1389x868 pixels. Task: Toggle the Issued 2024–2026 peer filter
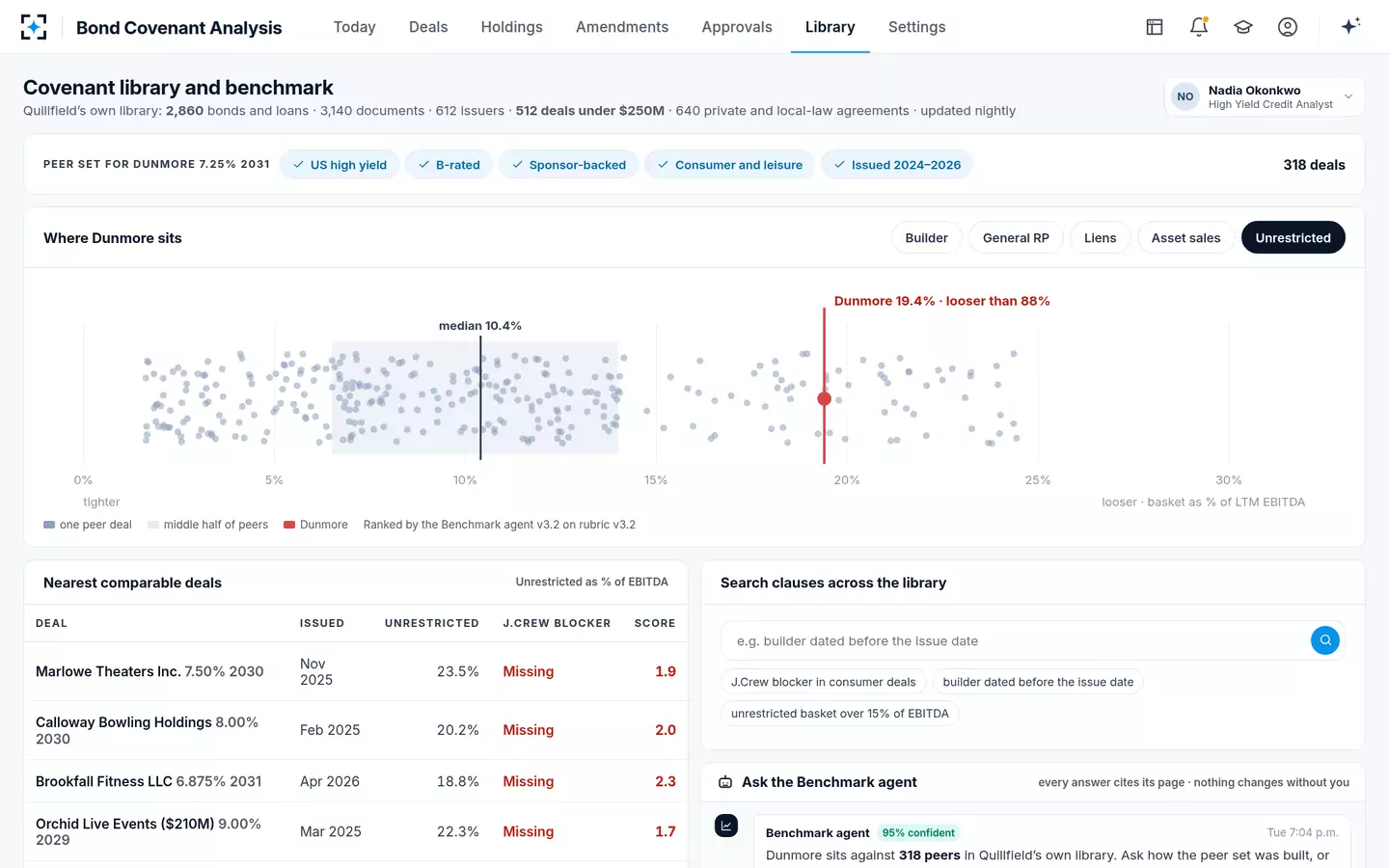(897, 165)
